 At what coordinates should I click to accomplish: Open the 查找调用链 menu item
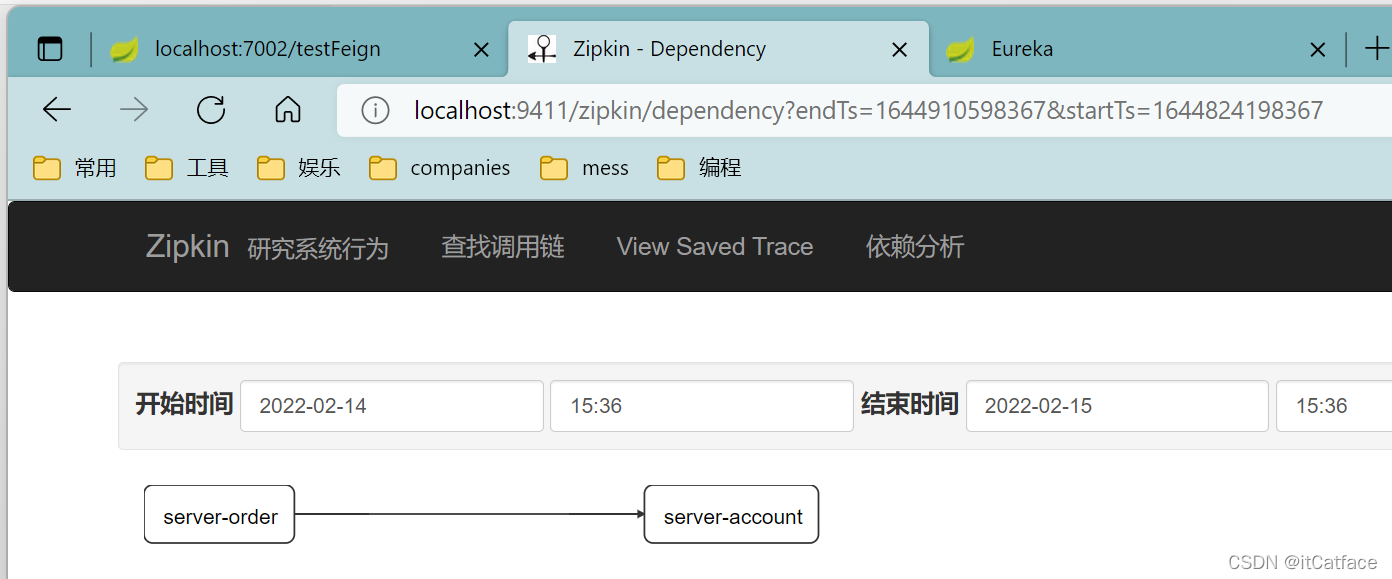click(503, 247)
